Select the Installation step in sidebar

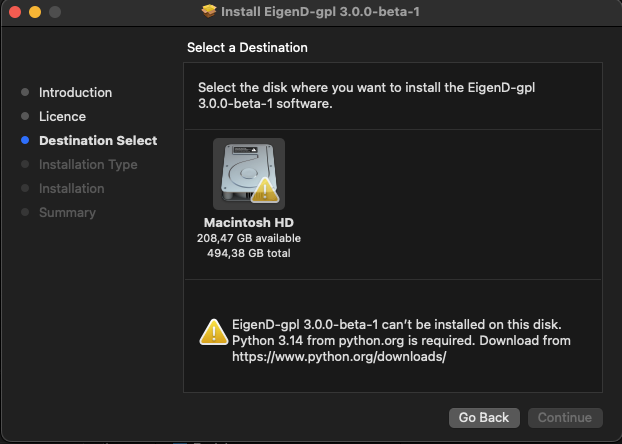[71, 188]
